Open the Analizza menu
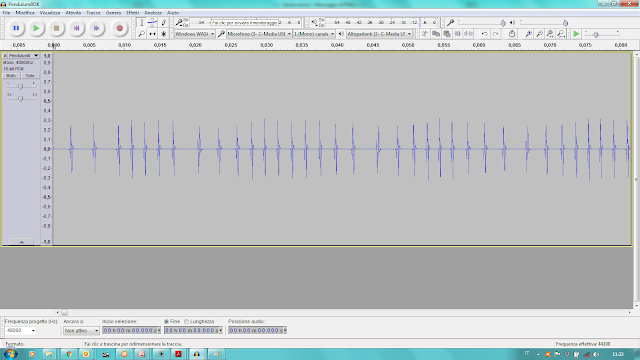The height and width of the screenshot is (360, 640). [x=153, y=13]
